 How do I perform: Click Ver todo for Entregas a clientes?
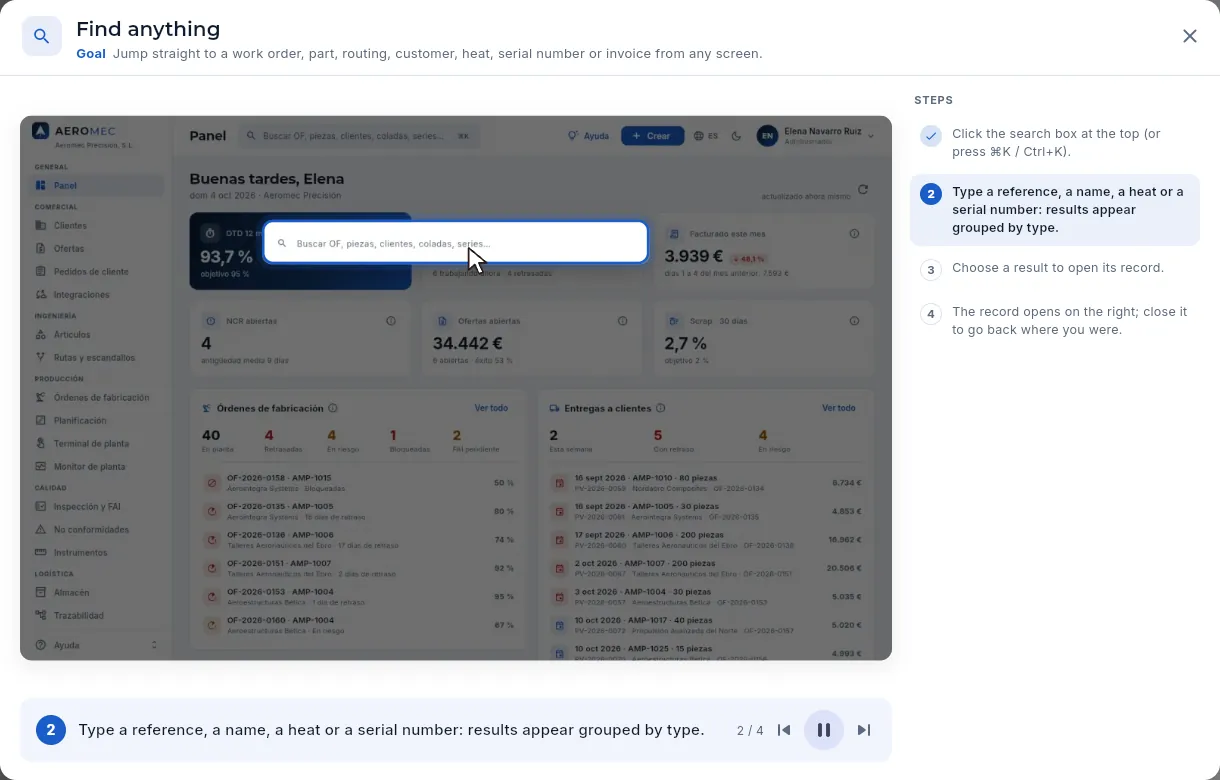pos(838,408)
